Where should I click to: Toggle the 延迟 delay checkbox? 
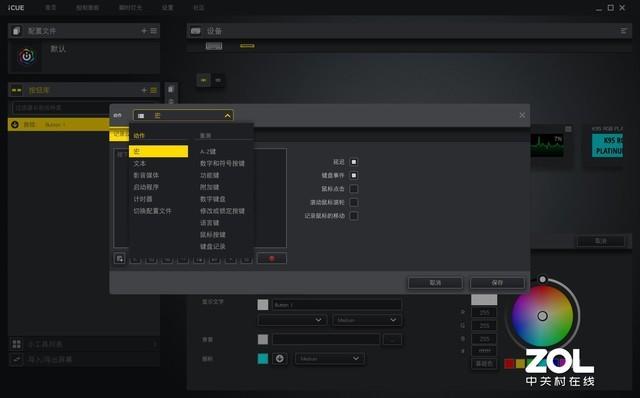pos(354,162)
